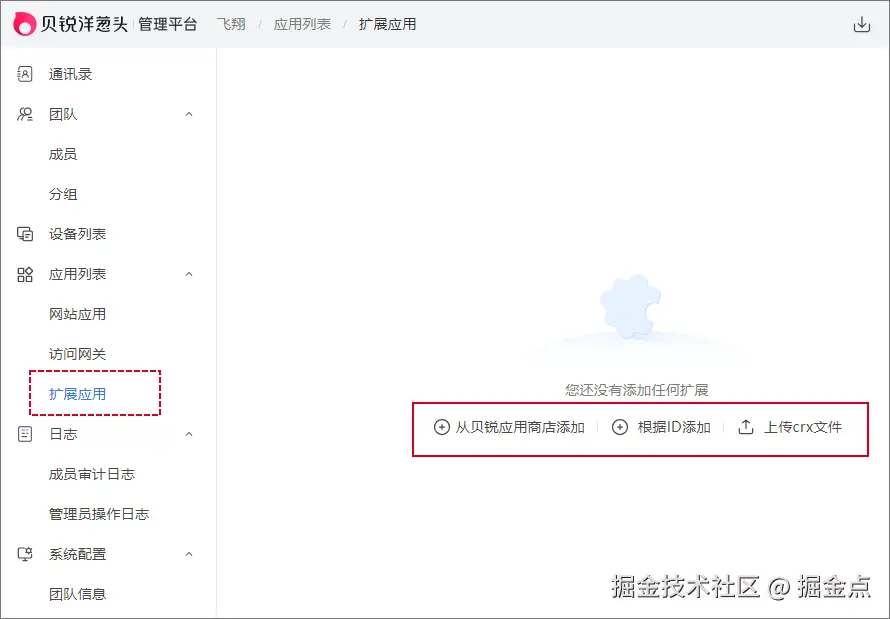Collapse the 应用列表 sidebar section
890x619 pixels.
coord(189,274)
